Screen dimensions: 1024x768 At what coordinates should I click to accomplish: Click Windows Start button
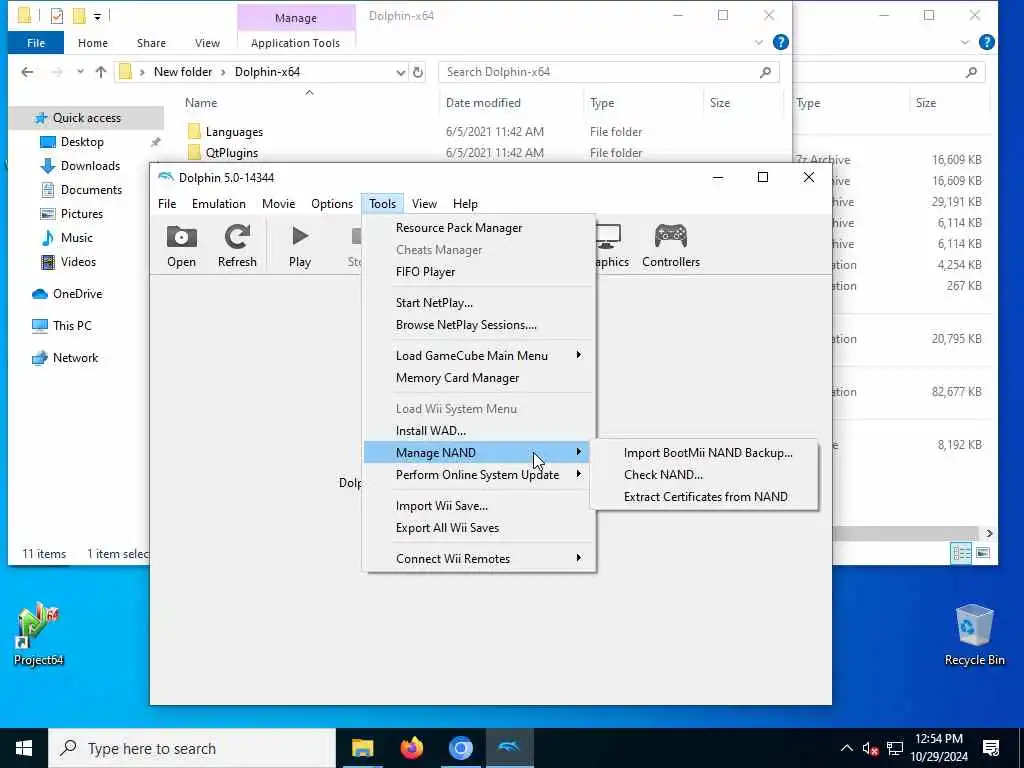[x=24, y=748]
